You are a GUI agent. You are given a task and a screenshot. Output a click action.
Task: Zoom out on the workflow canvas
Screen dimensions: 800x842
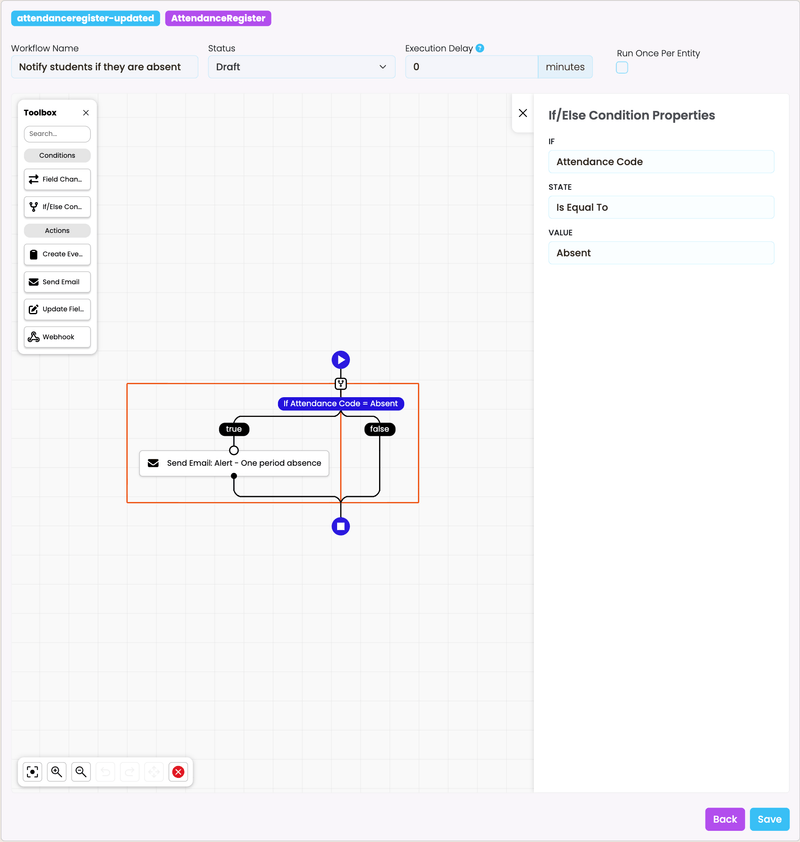point(81,772)
